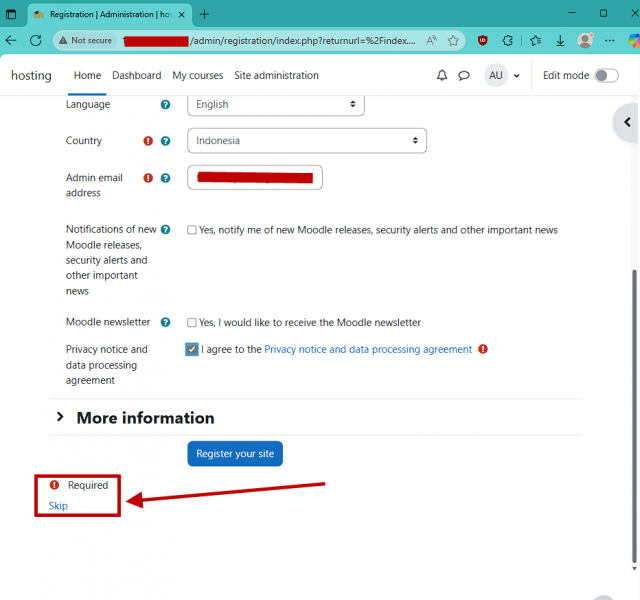Click the Skip link
This screenshot has width=640, height=600.
tap(58, 506)
